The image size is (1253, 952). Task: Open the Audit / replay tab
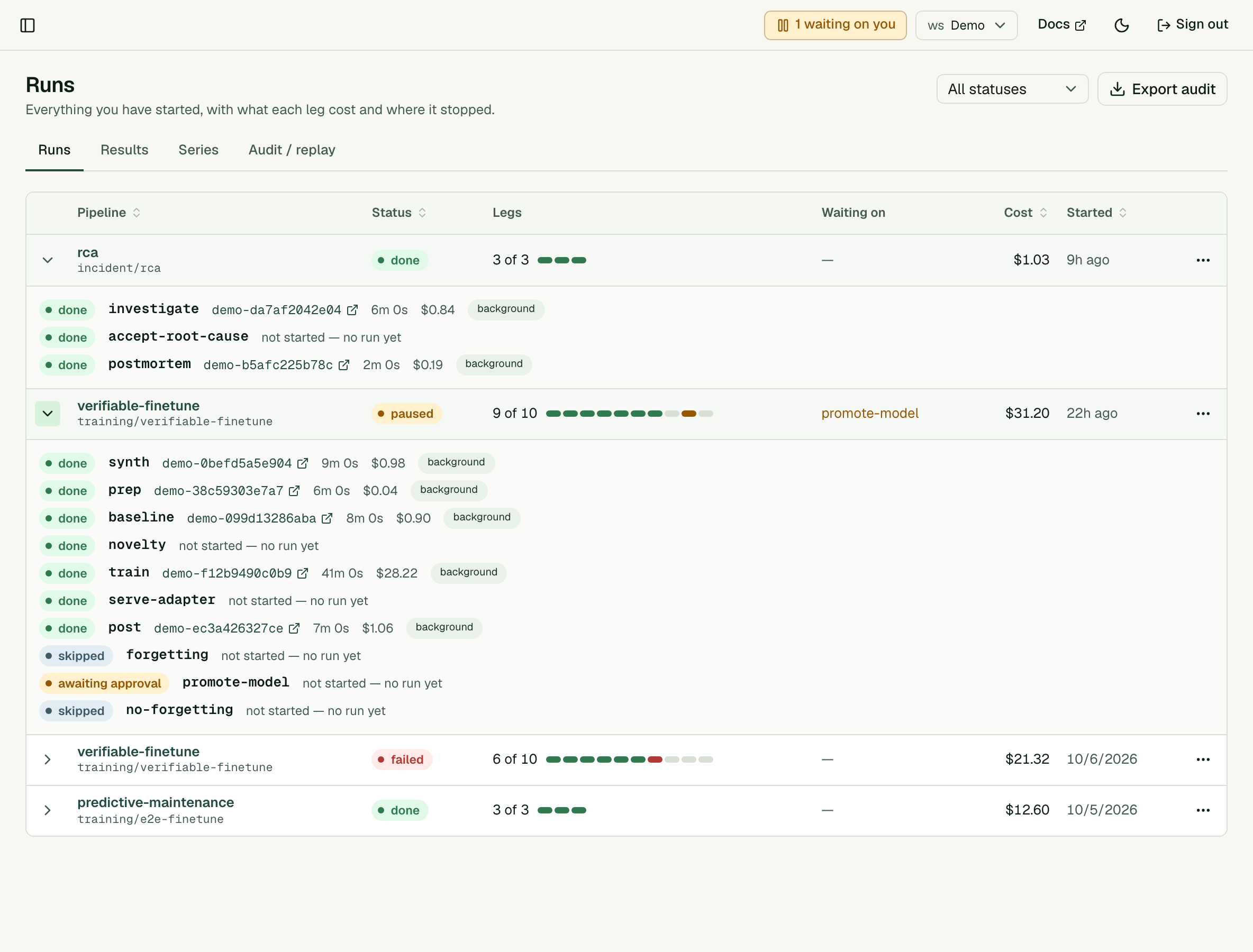point(292,150)
